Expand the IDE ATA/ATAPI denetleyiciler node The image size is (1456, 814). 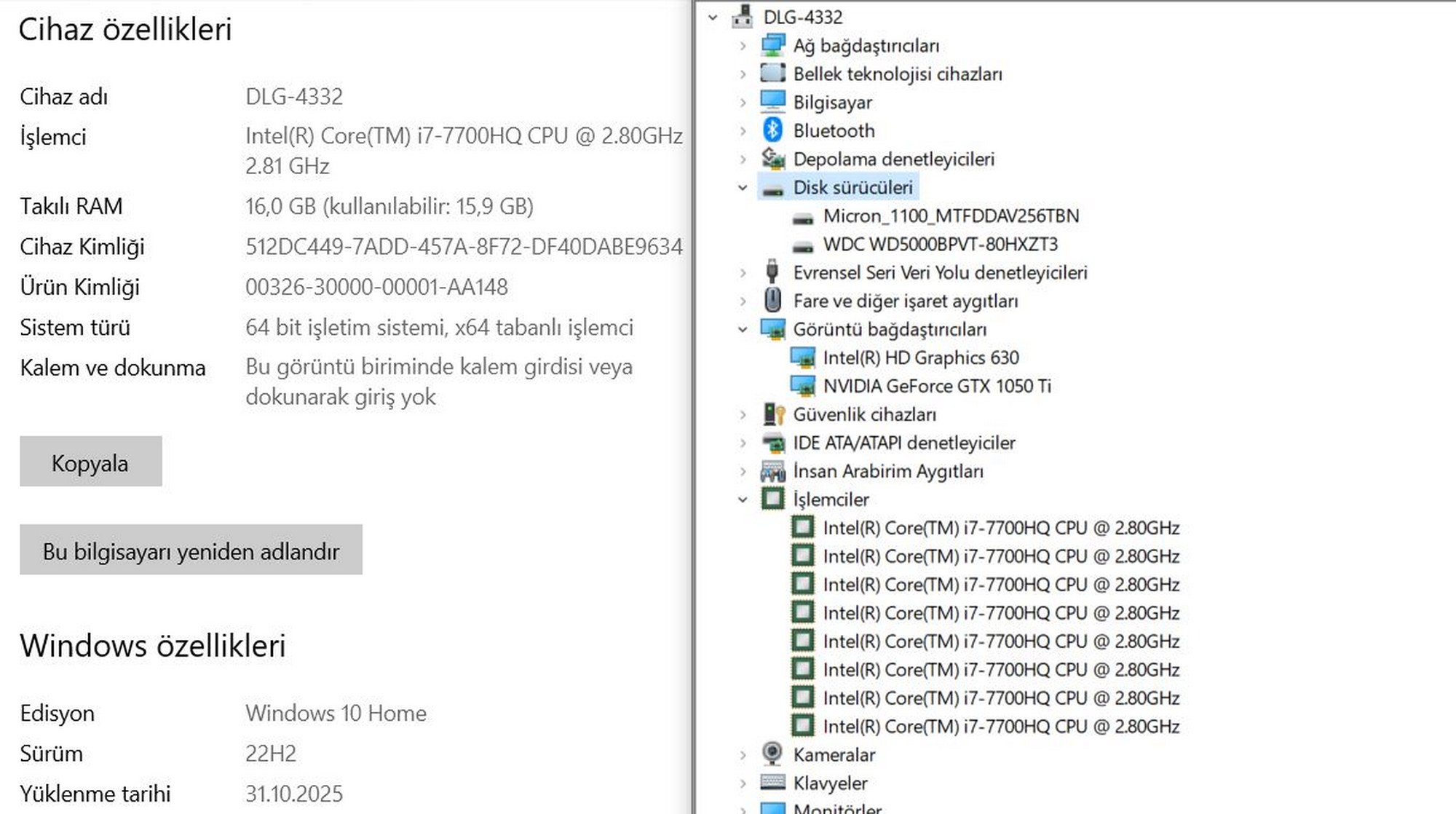pyautogui.click(x=743, y=443)
